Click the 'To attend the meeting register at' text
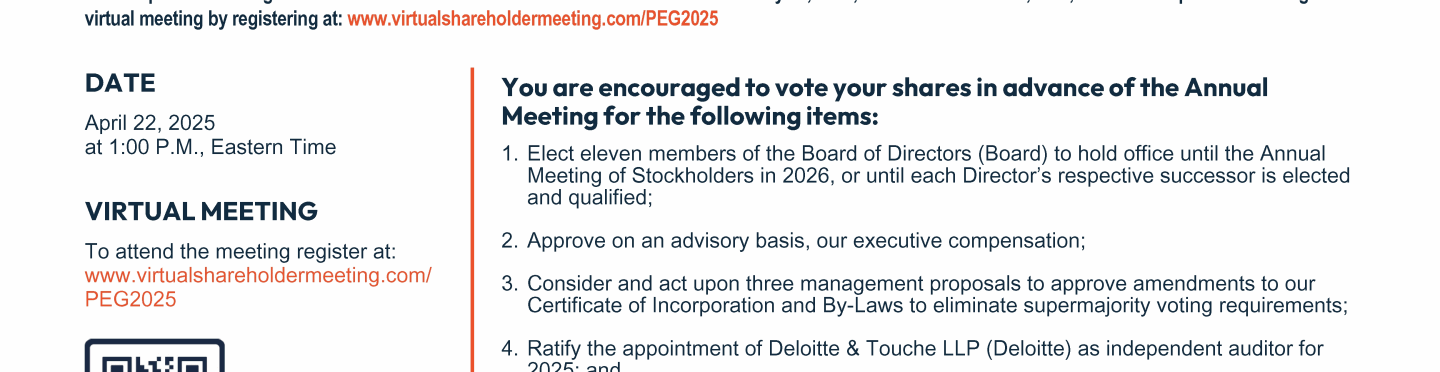This screenshot has width=1440, height=372. click(x=240, y=252)
